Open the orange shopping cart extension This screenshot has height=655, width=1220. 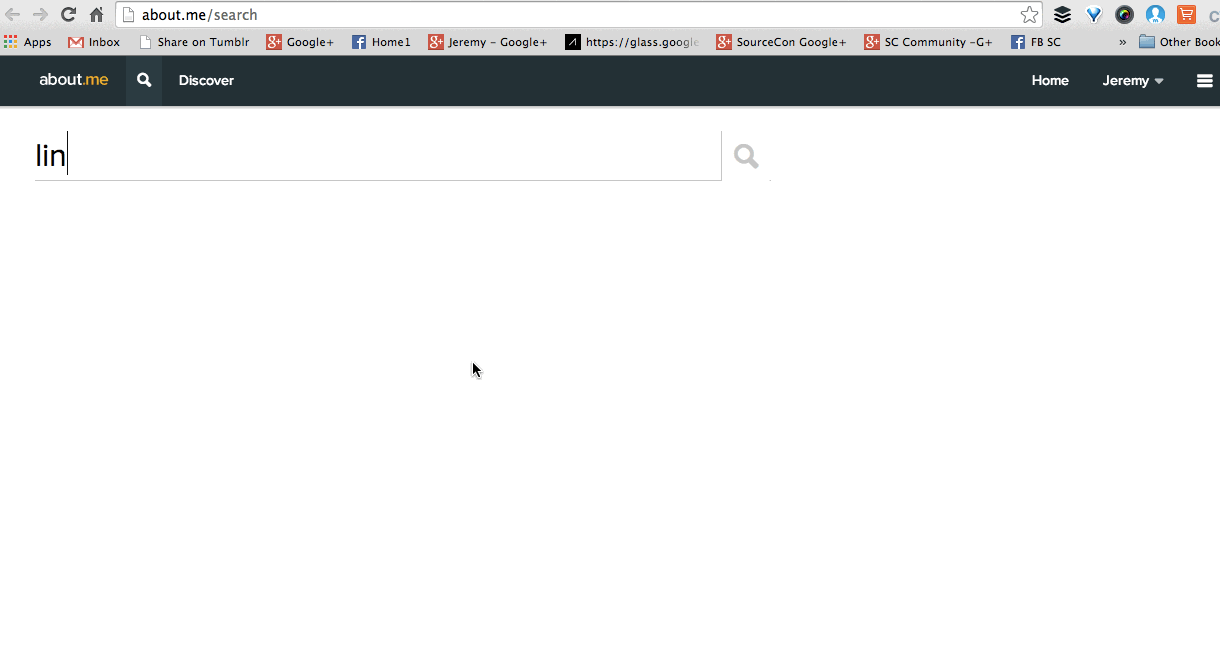pyautogui.click(x=1187, y=14)
